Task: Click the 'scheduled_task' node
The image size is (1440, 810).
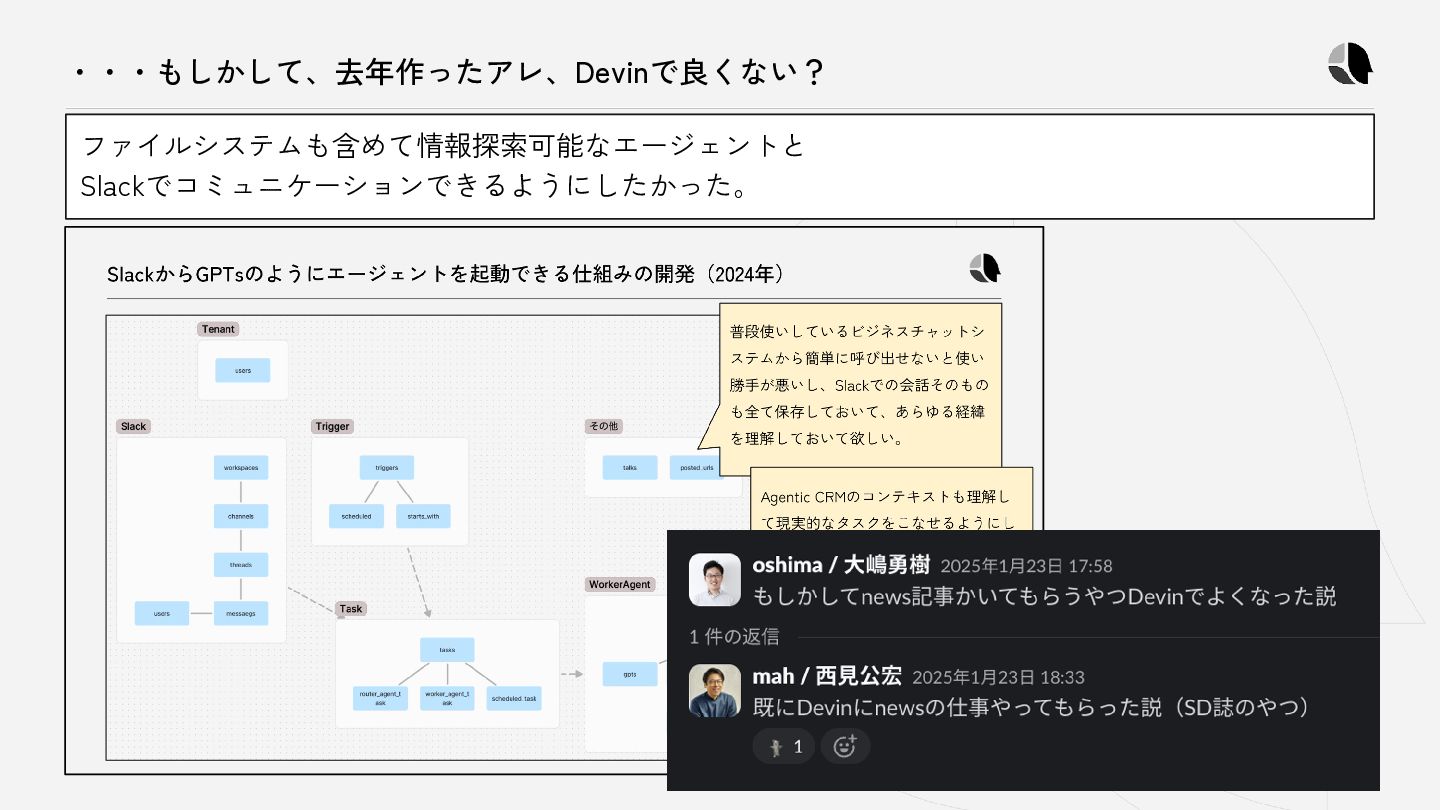Action: point(514,698)
